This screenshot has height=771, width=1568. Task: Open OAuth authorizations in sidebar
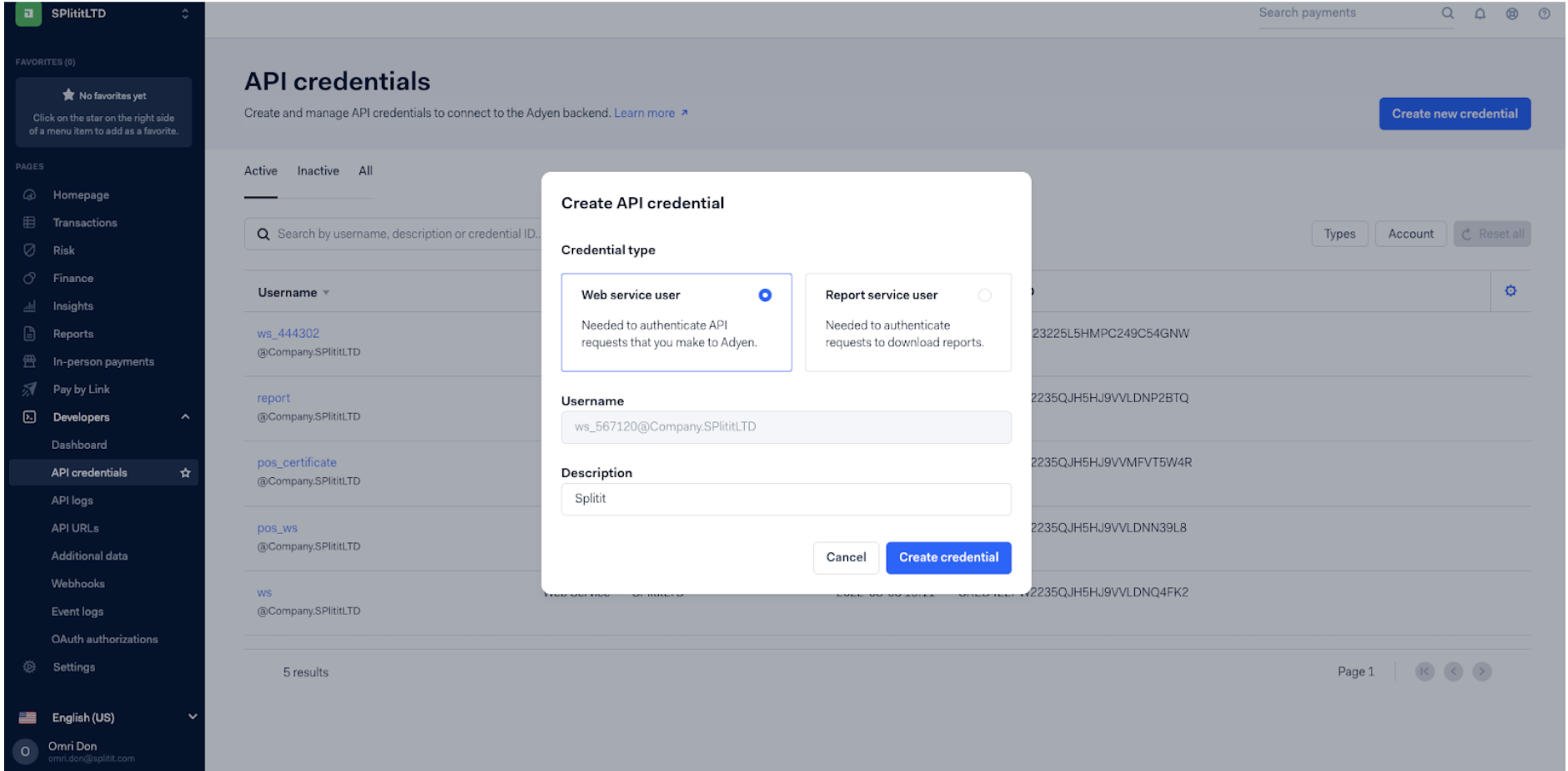pos(104,639)
